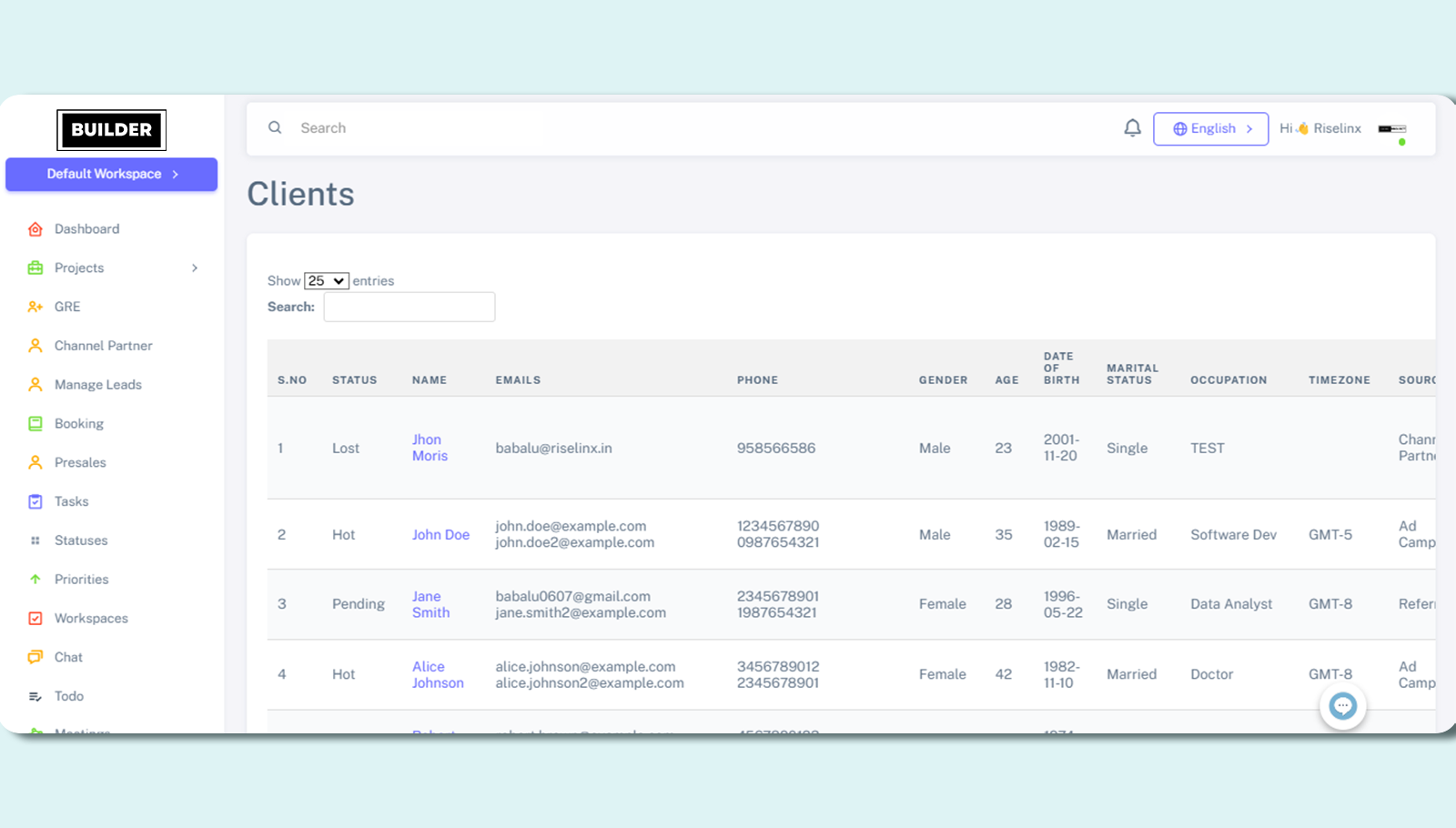Click the GRE add-user icon
The height and width of the screenshot is (828, 1456).
(x=35, y=307)
